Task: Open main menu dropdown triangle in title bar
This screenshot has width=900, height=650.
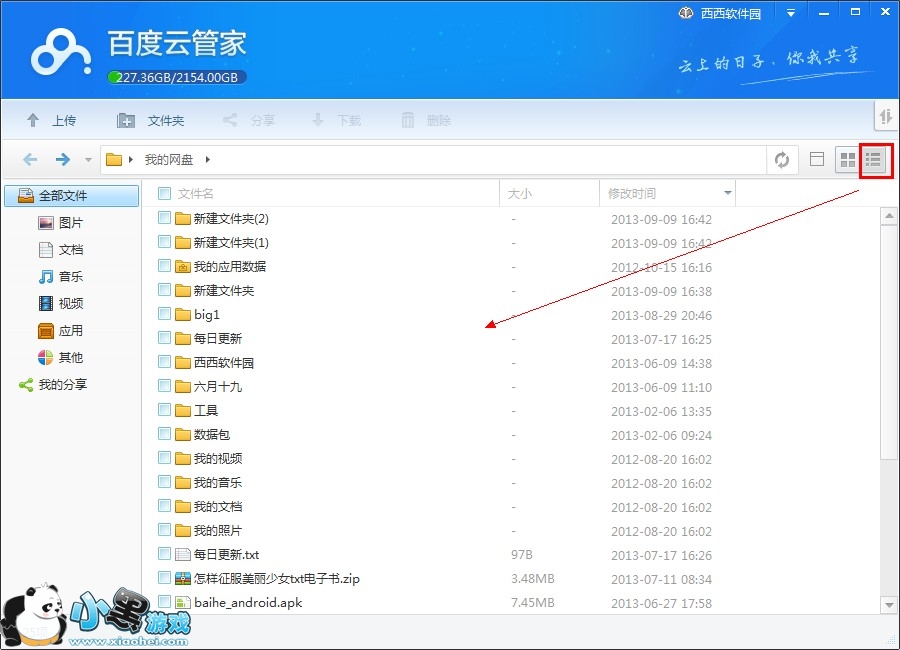Action: pos(791,13)
